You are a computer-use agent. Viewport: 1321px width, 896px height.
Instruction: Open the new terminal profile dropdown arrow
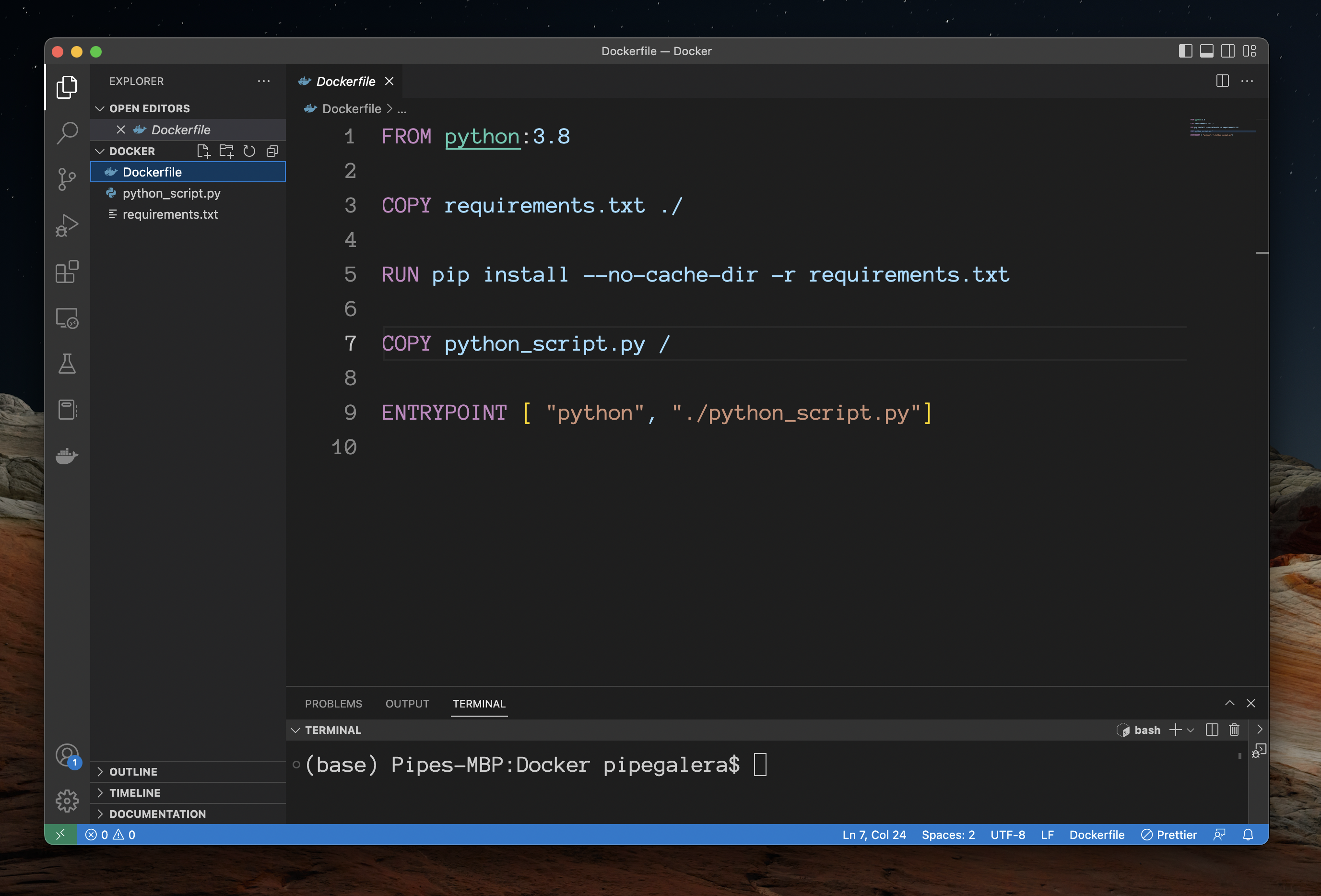pyautogui.click(x=1191, y=730)
